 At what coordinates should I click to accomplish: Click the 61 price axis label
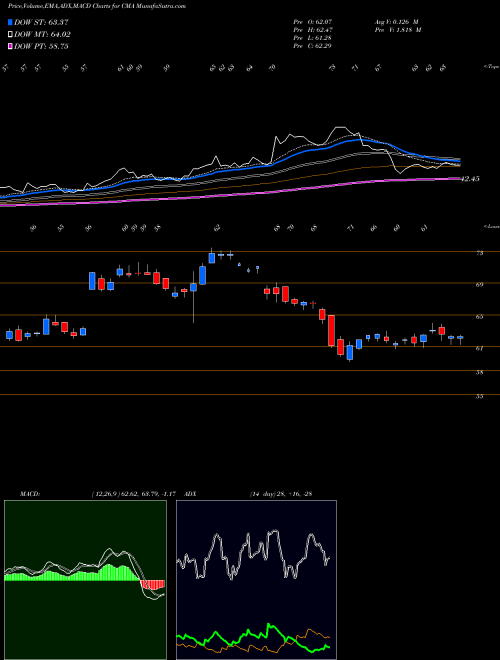click(479, 348)
